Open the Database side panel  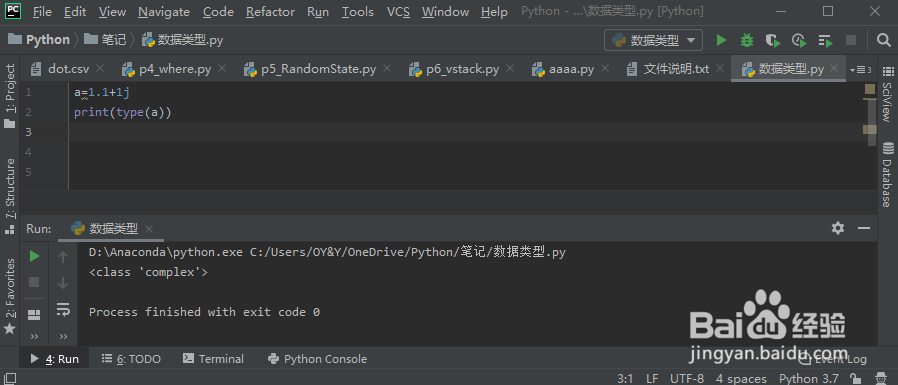[x=887, y=175]
